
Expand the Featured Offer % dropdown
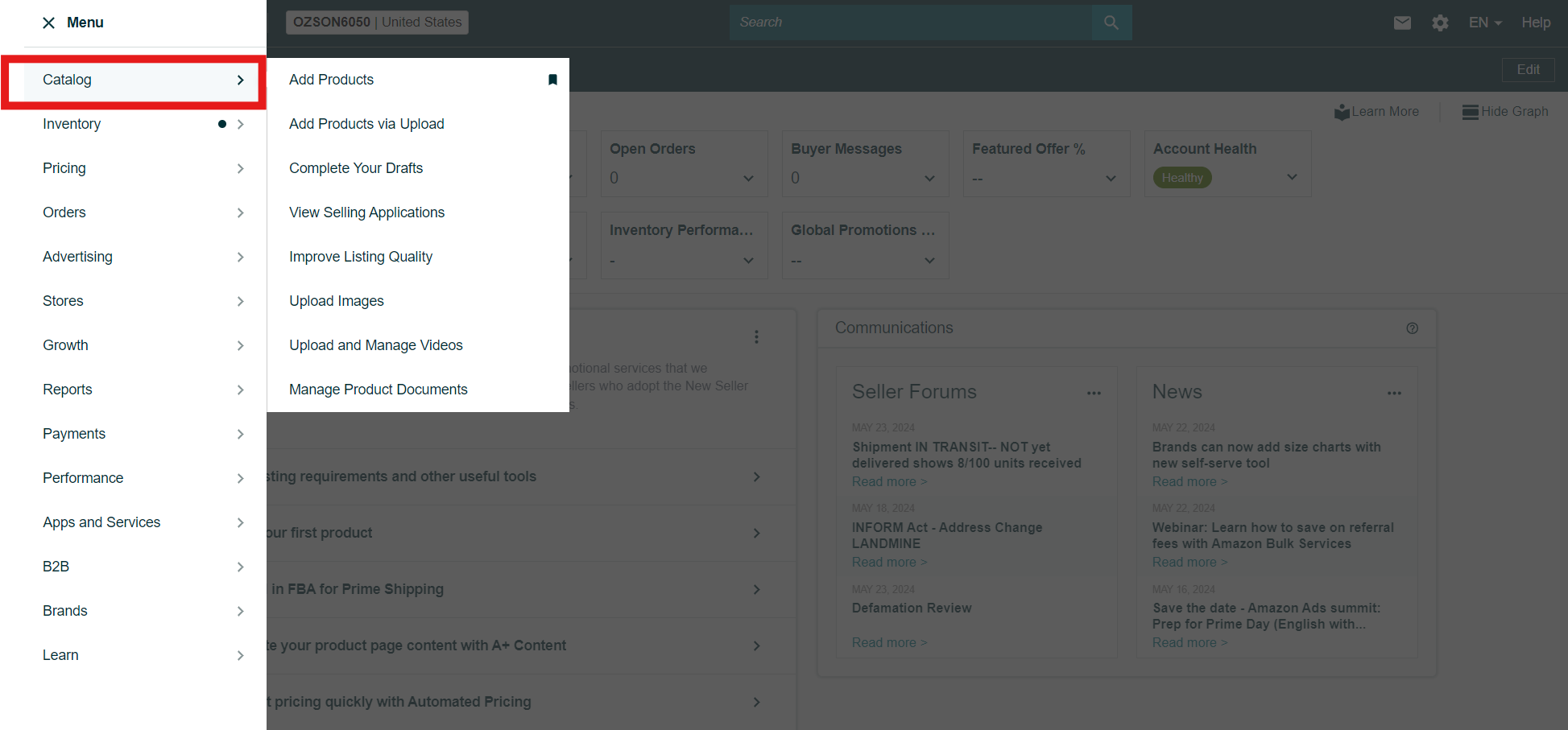point(1111,178)
